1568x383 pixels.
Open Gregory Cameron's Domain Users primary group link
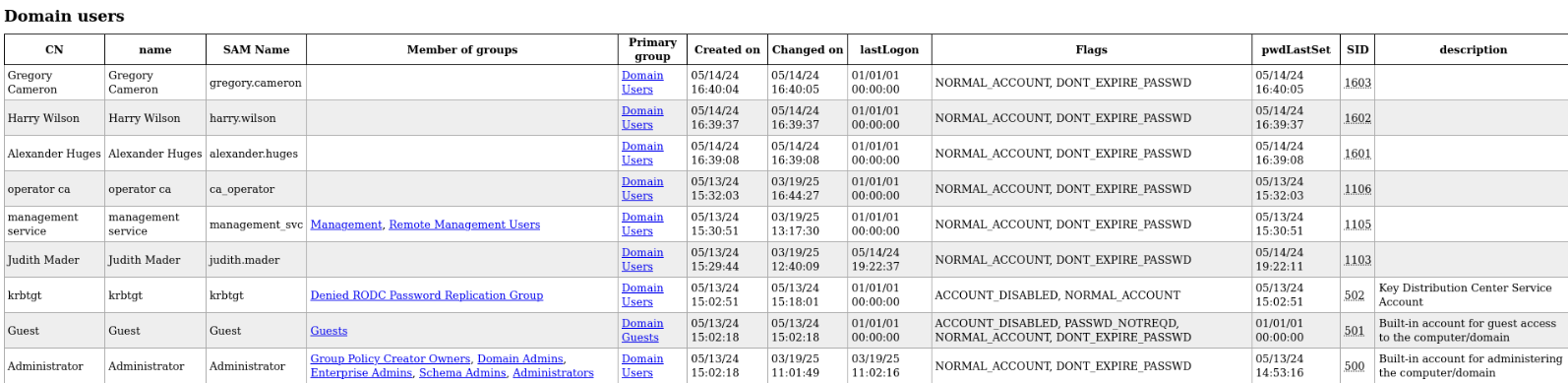point(641,83)
